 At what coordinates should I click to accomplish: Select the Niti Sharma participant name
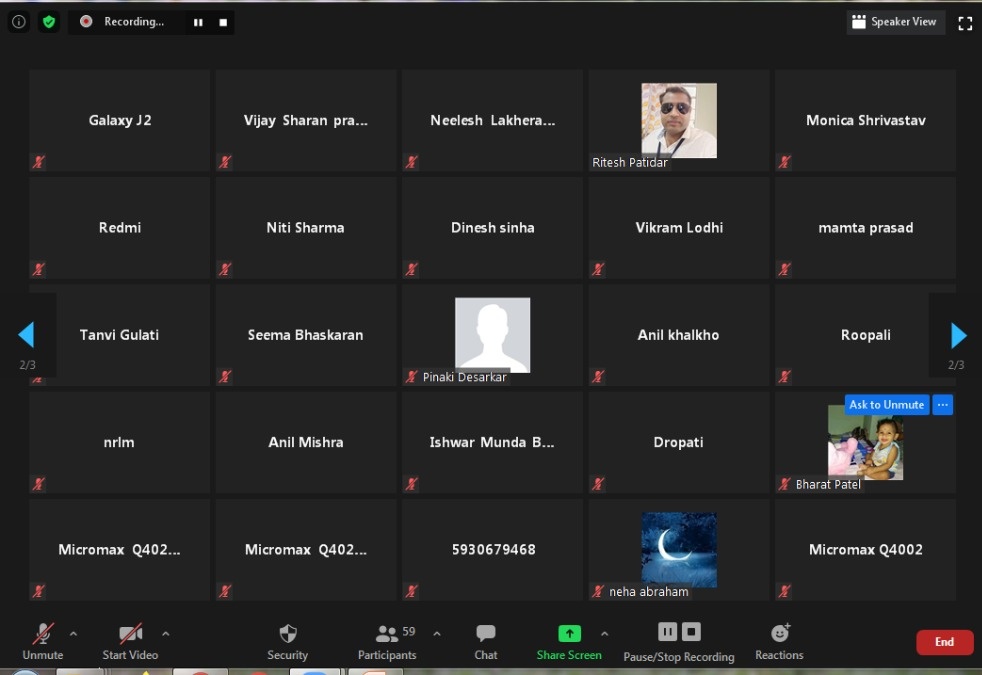click(306, 227)
